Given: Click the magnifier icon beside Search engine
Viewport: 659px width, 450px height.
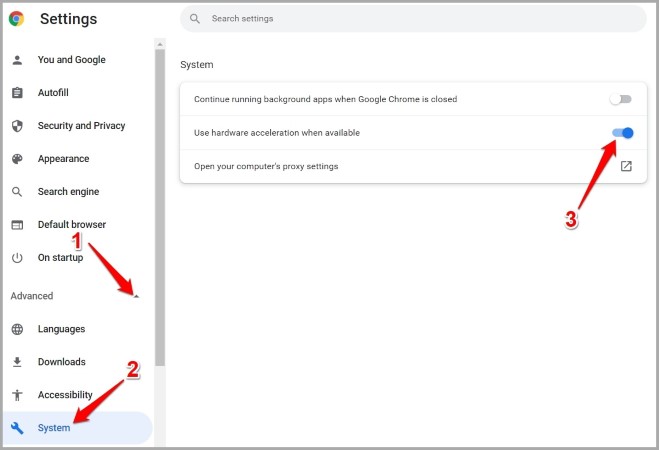Looking at the screenshot, I should [x=17, y=192].
